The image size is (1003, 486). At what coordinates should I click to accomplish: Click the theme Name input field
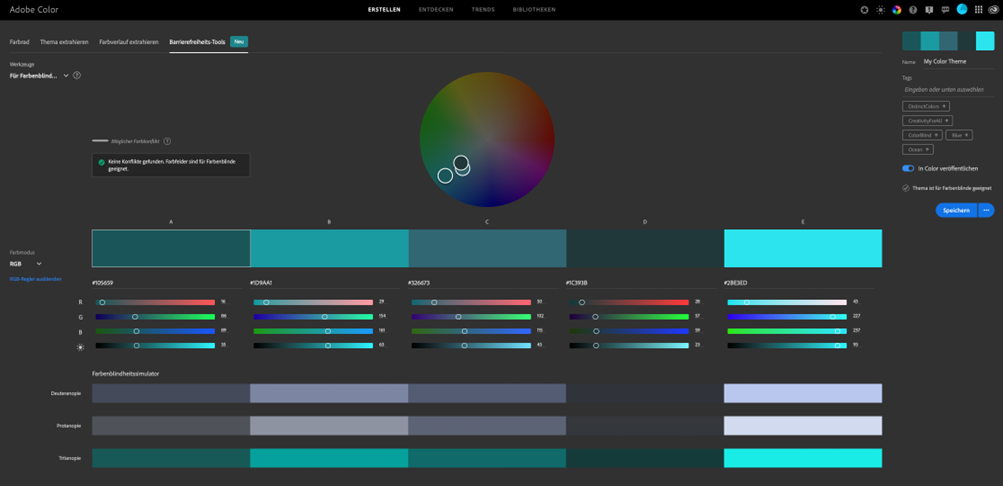(958, 61)
